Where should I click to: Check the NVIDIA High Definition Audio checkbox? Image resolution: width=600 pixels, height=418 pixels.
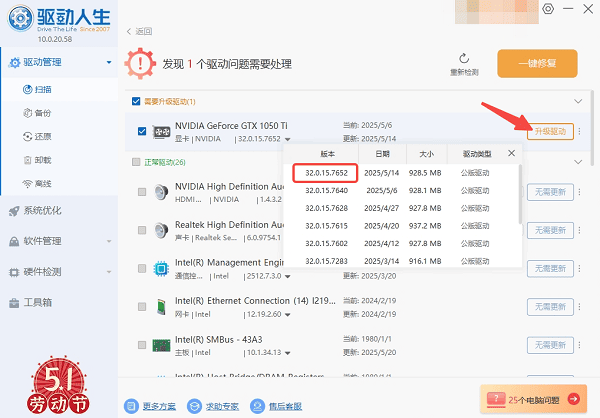[142, 192]
